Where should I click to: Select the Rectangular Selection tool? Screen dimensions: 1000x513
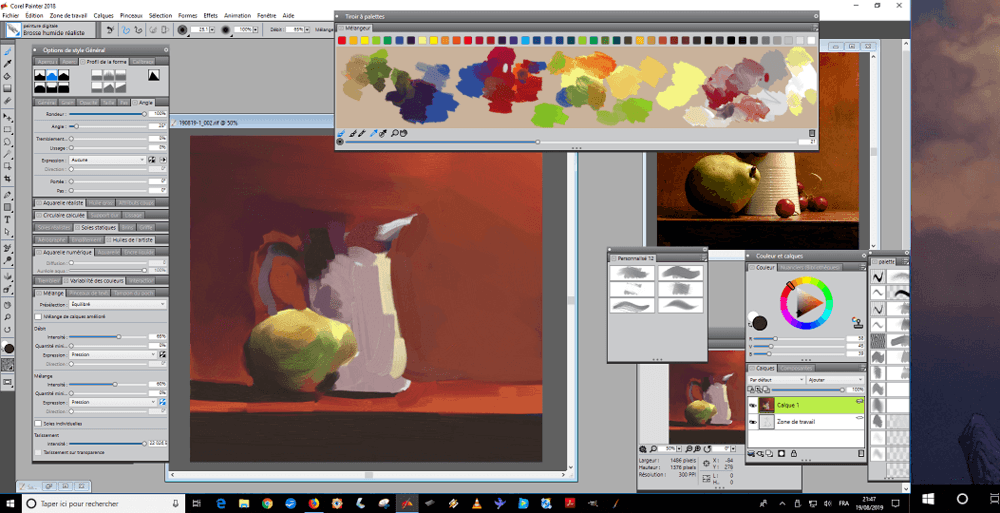click(8, 130)
